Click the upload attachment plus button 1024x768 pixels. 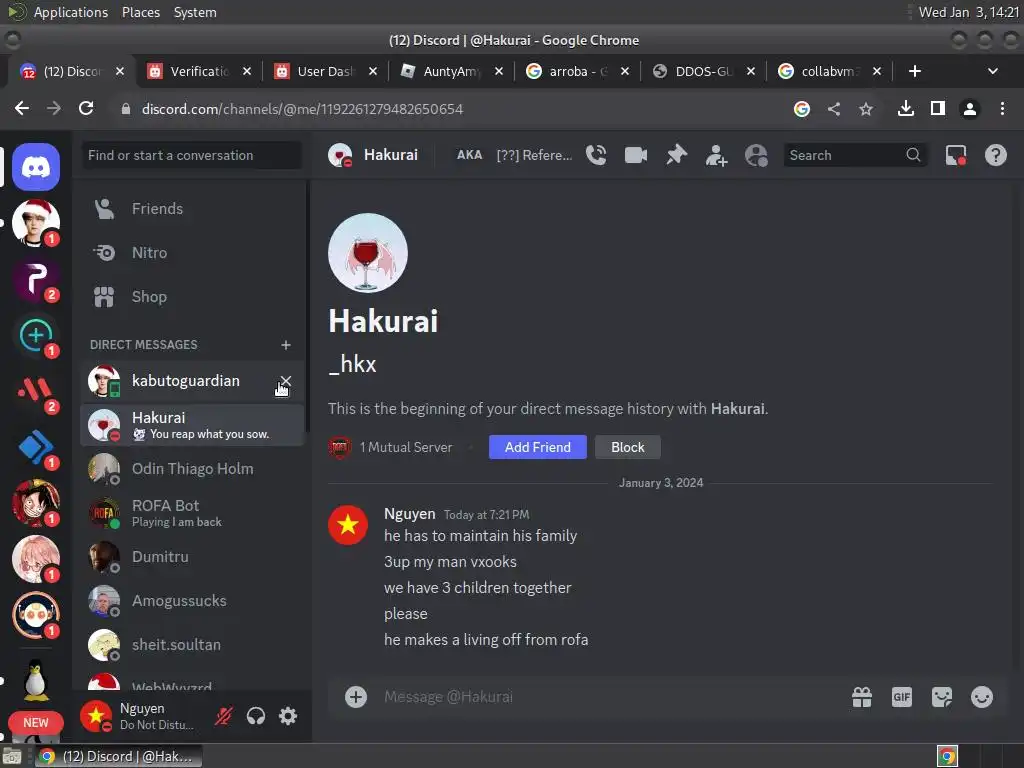pos(356,697)
